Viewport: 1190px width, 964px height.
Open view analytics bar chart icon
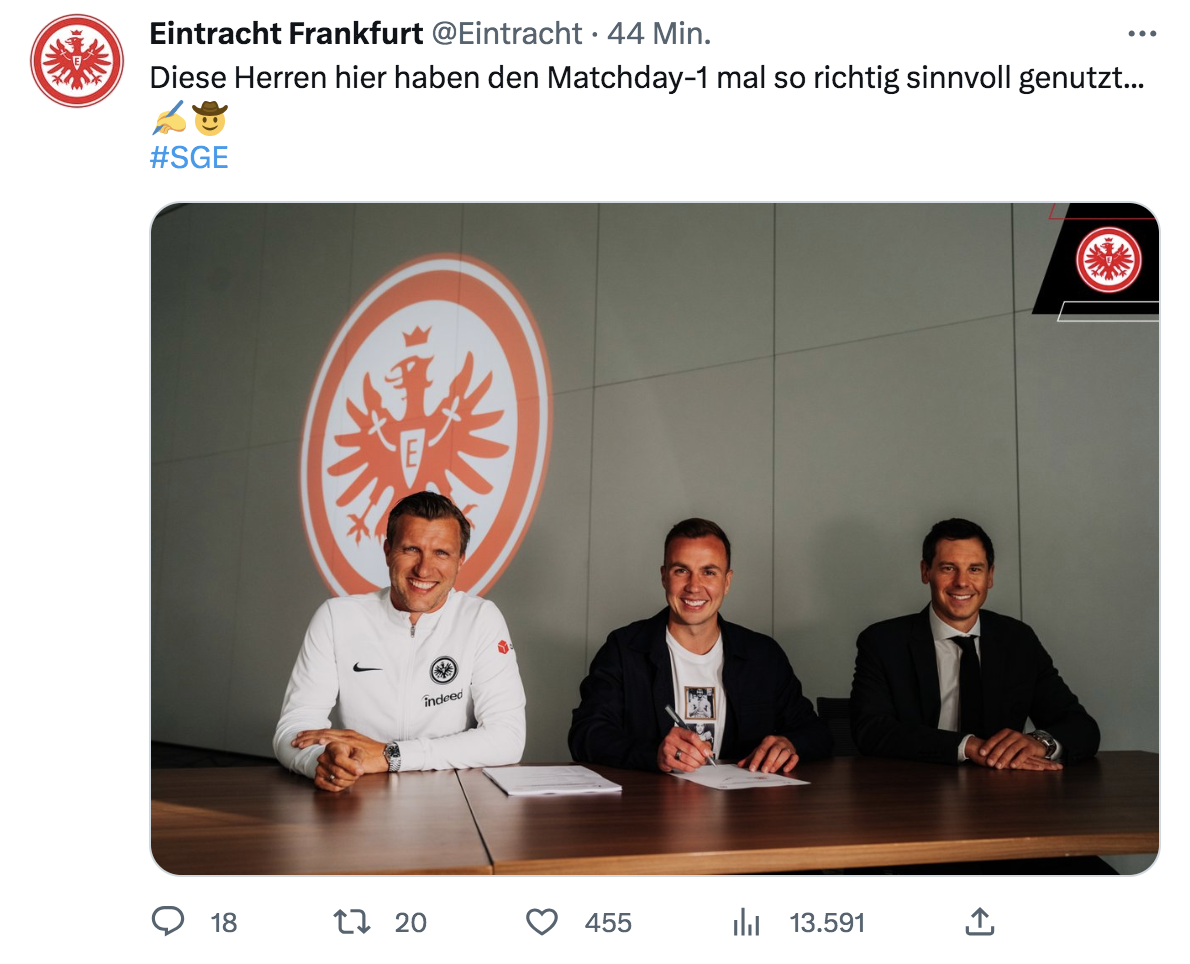pos(746,921)
